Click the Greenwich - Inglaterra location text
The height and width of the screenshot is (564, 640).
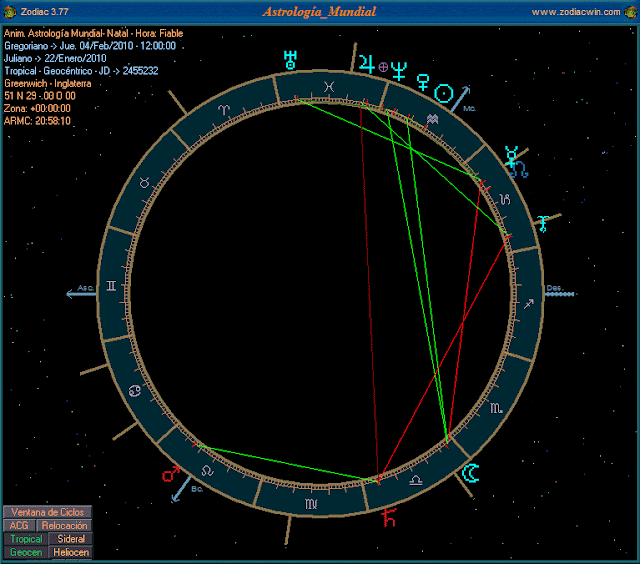tap(48, 83)
